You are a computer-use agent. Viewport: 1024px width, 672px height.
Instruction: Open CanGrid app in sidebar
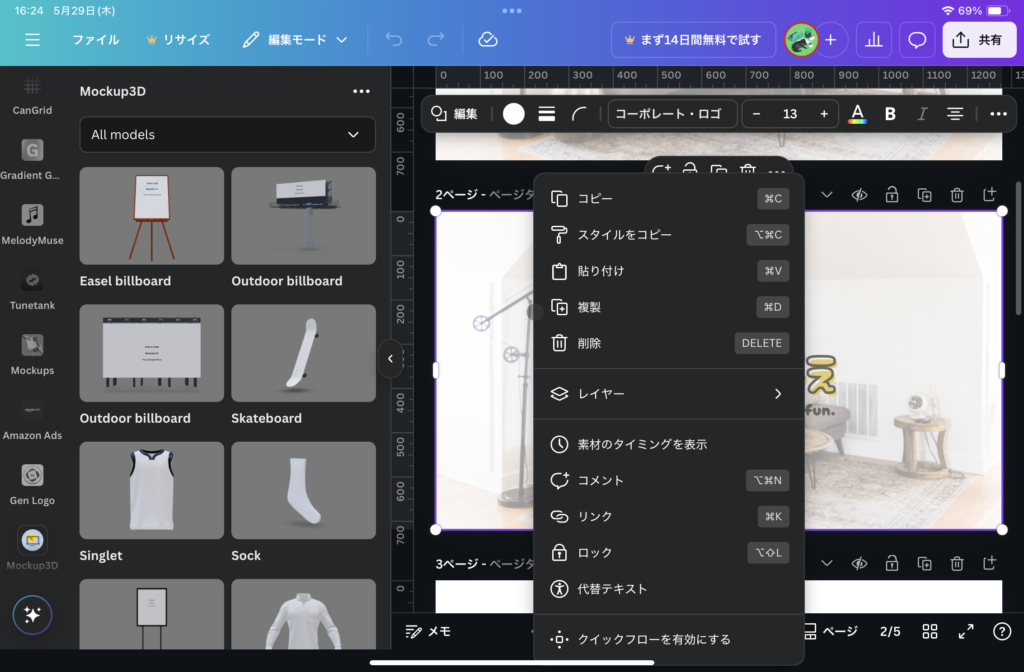(32, 95)
